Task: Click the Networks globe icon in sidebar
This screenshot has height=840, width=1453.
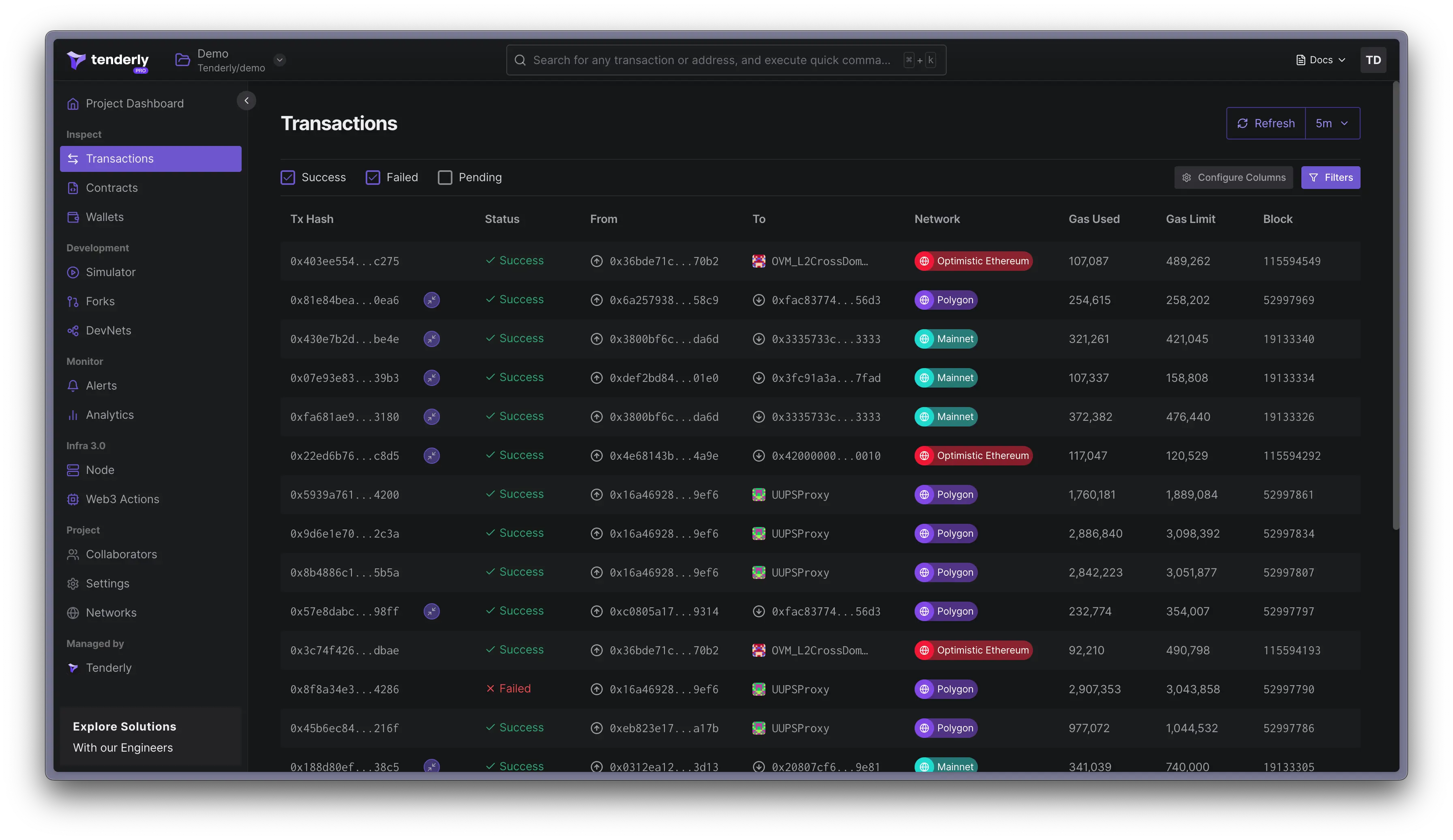Action: (73, 613)
